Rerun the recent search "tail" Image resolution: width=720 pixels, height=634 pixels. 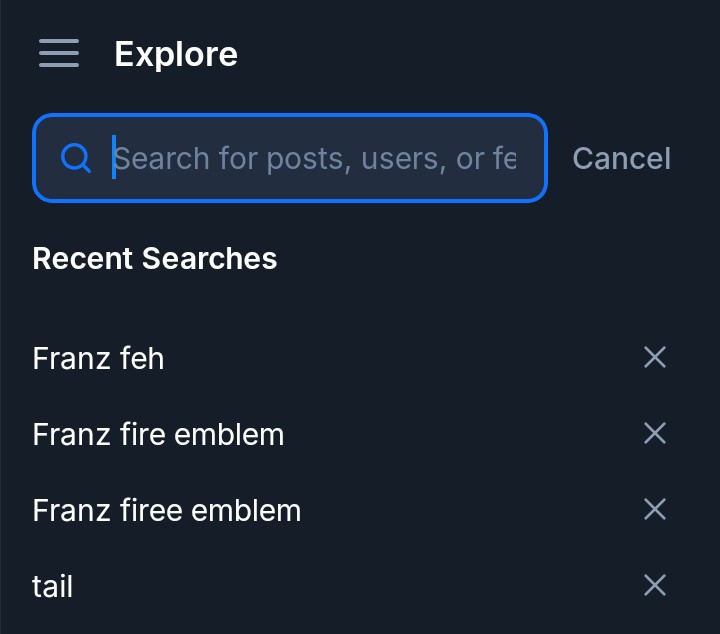click(x=52, y=586)
